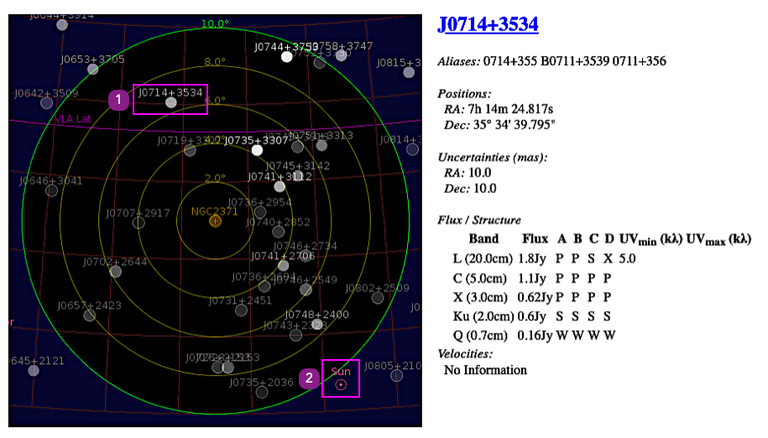This screenshot has height=438, width=768.
Task: Select calibrator J0735+3307 on sky map
Action: point(257,149)
